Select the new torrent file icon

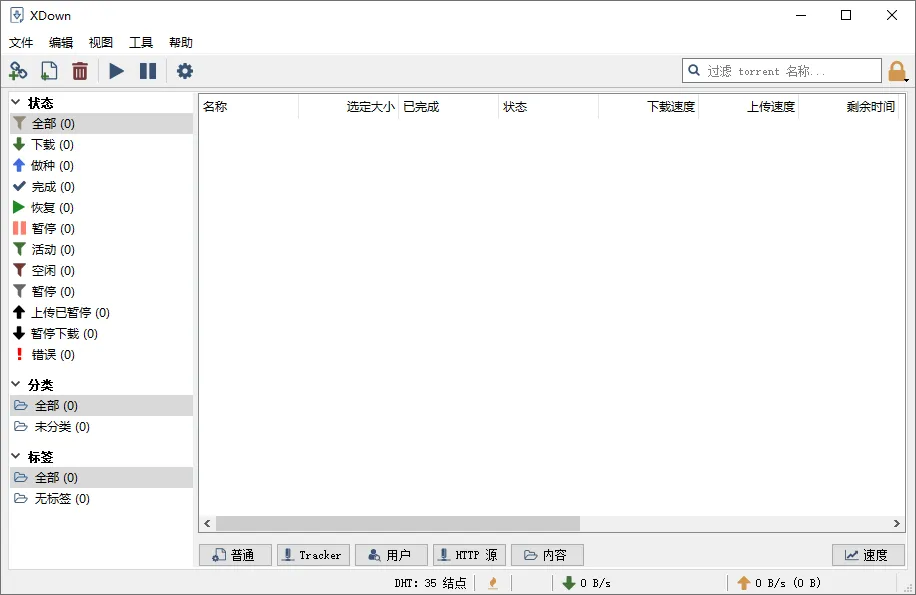(x=48, y=70)
